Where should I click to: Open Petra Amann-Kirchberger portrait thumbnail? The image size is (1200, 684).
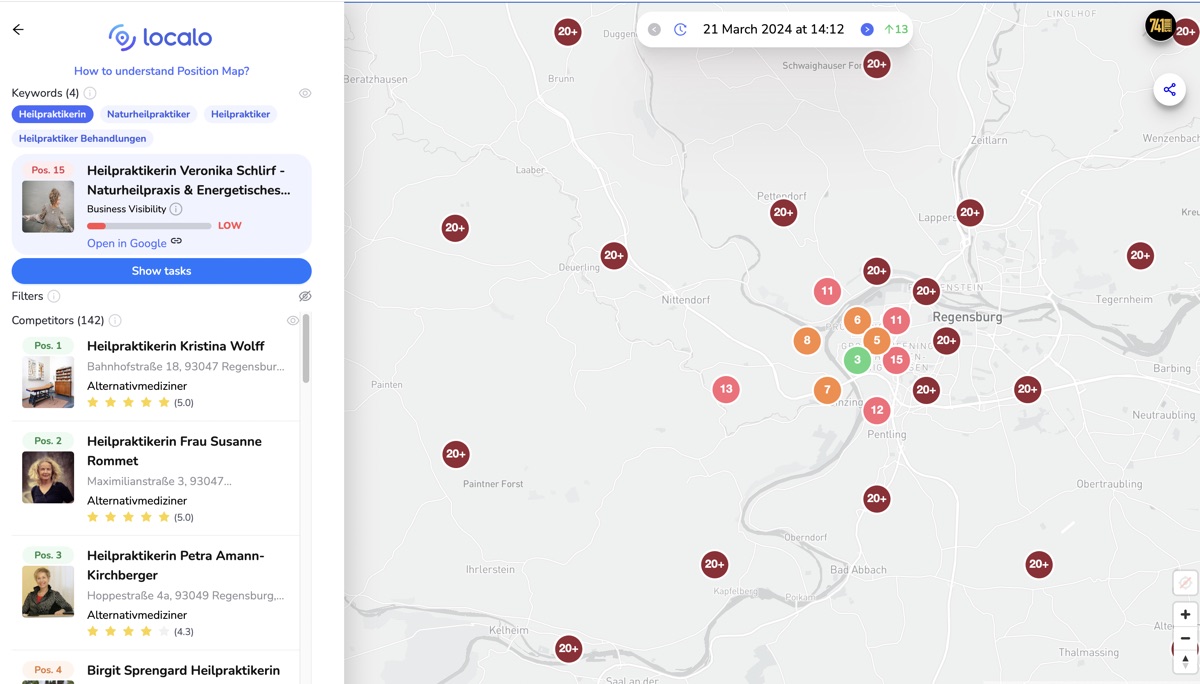48,591
